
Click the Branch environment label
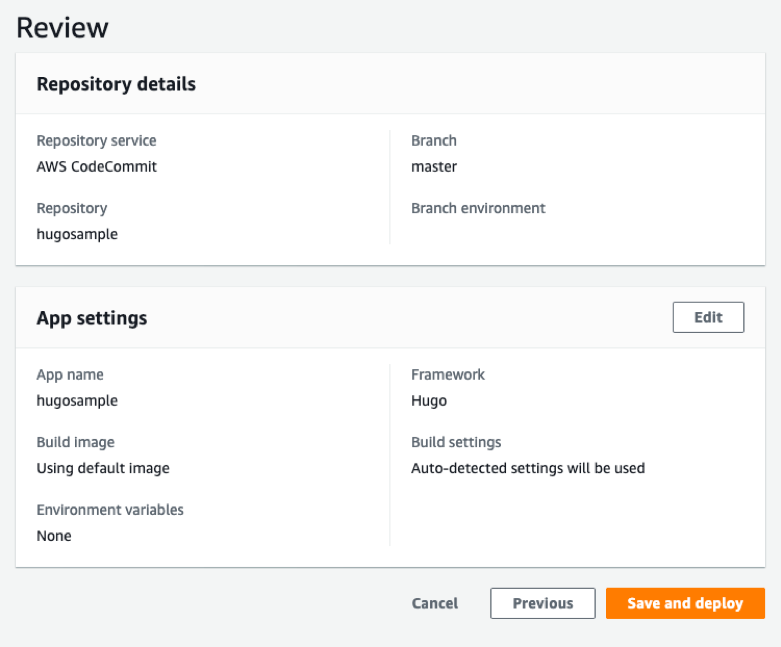point(478,208)
